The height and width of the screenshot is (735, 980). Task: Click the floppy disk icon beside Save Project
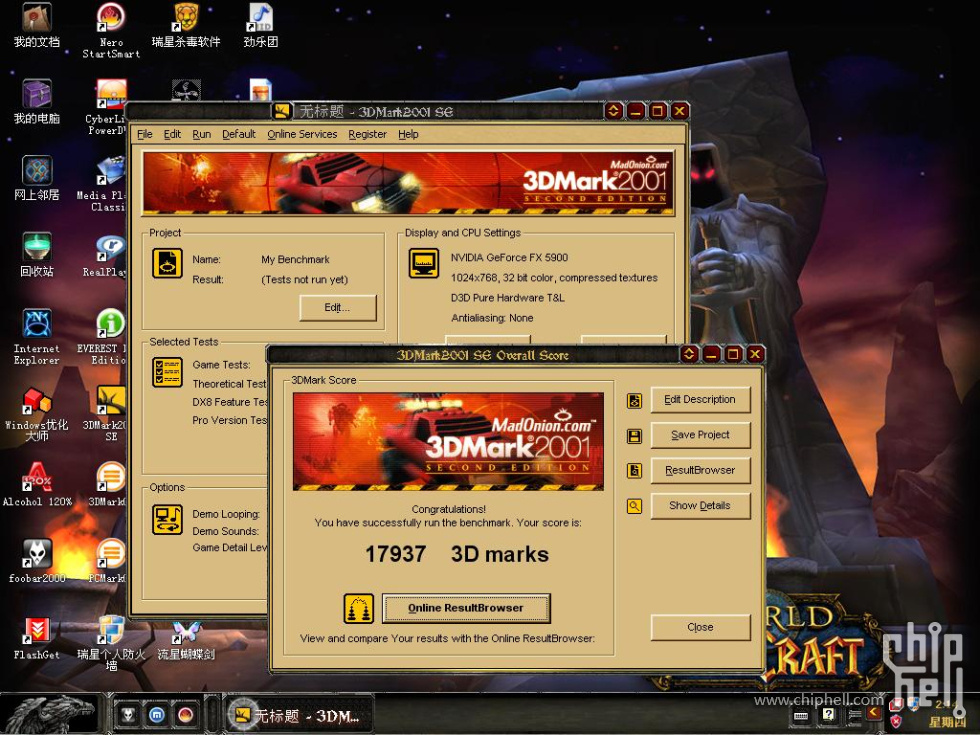click(634, 436)
